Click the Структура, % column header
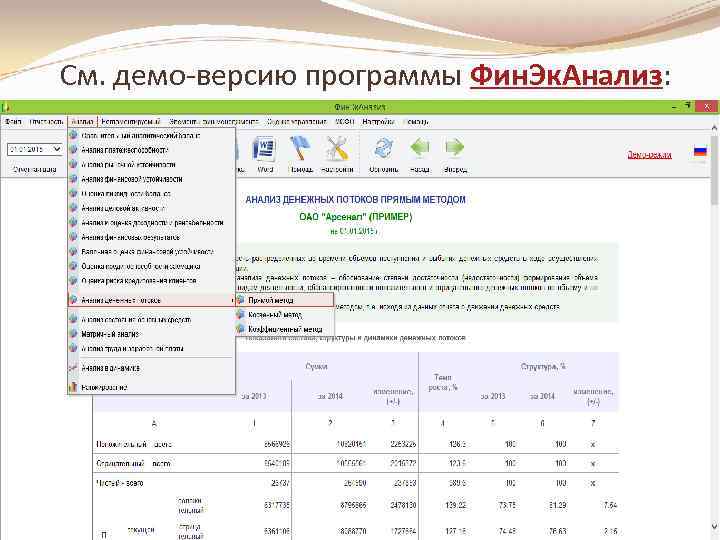 pos(543,366)
